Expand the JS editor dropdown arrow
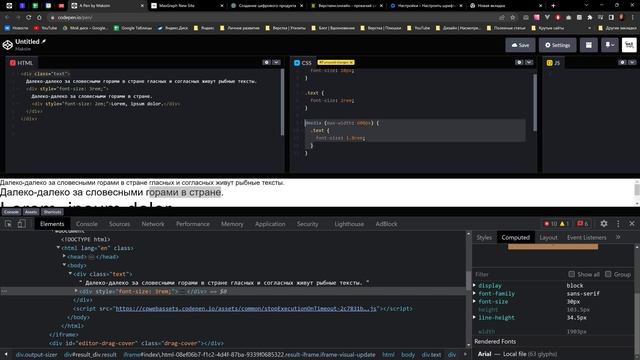Viewport: 640px width, 360px height. pos(632,62)
